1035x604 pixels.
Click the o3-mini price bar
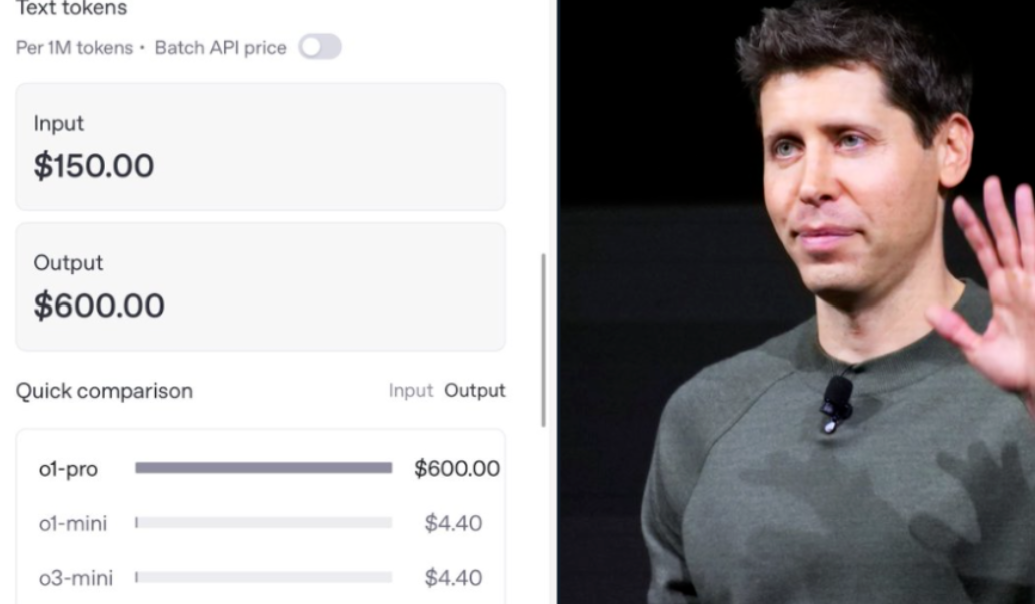[x=263, y=577]
